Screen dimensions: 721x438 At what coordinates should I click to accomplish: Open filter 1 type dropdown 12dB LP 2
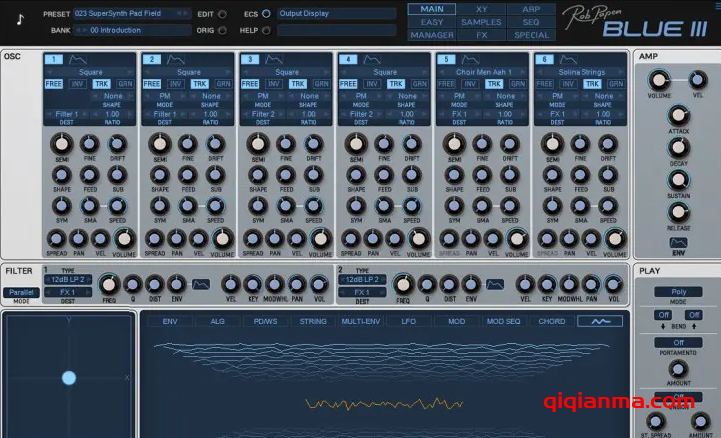(68, 279)
